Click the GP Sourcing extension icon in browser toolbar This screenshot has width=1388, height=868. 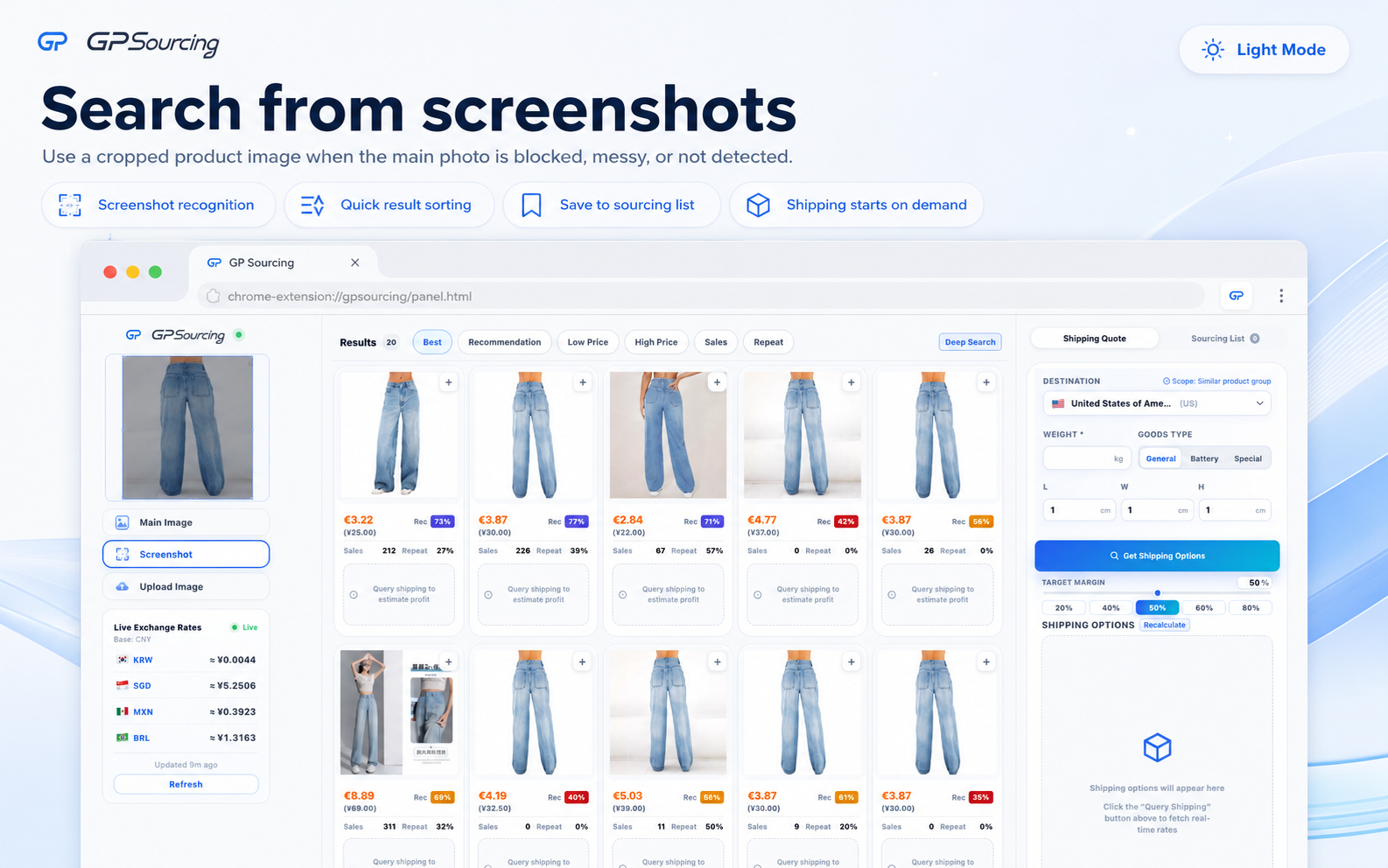point(1236,296)
